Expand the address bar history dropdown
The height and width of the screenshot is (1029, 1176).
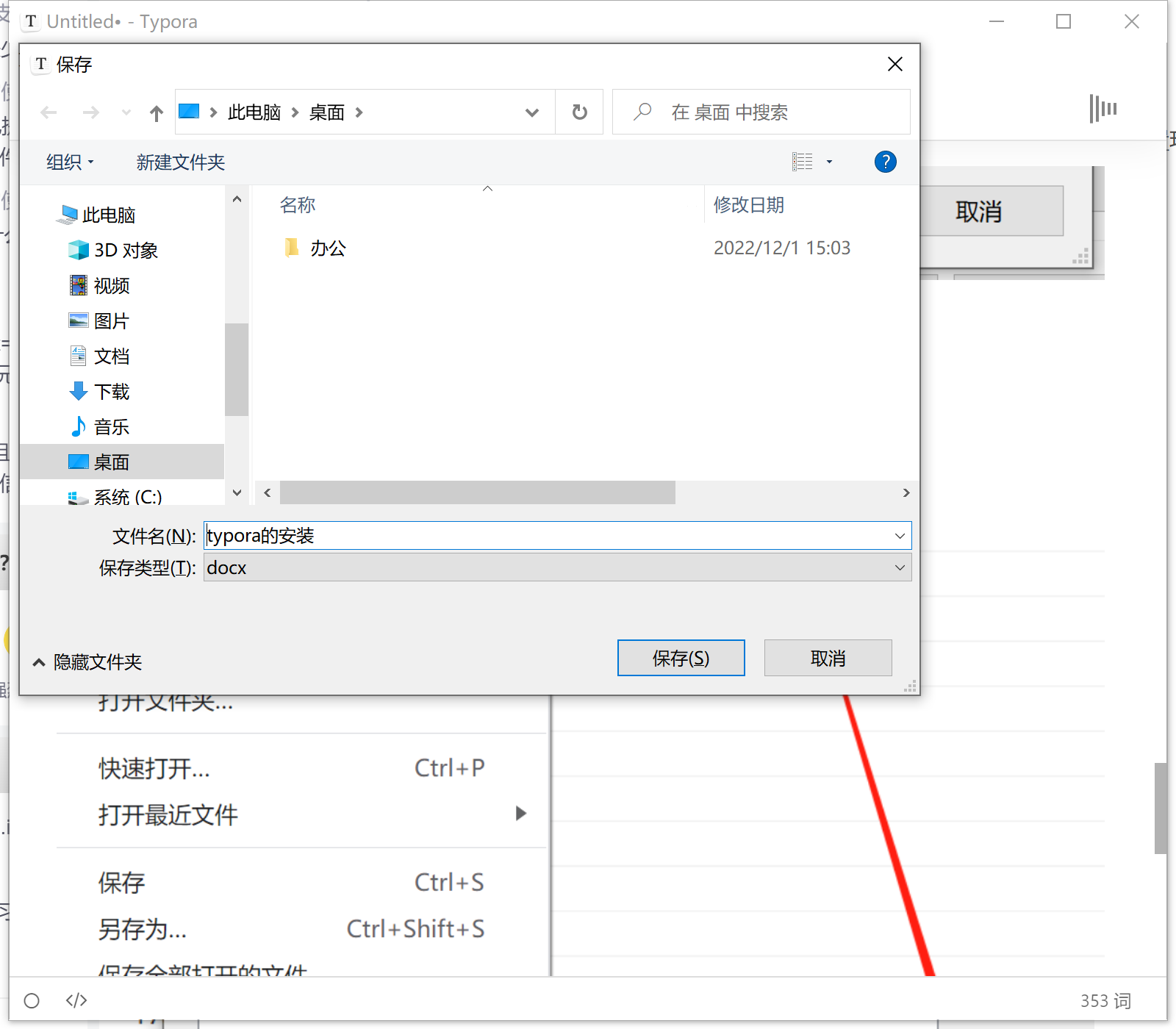point(532,112)
